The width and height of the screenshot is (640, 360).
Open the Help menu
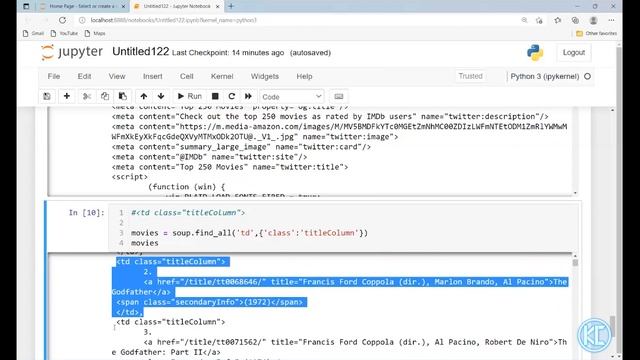pyautogui.click(x=304, y=76)
